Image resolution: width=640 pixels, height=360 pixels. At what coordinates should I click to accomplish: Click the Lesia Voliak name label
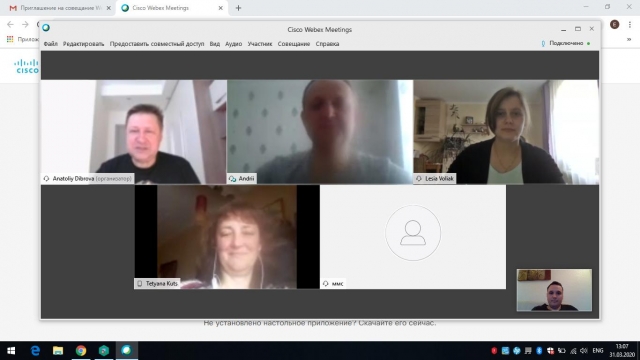coord(439,179)
